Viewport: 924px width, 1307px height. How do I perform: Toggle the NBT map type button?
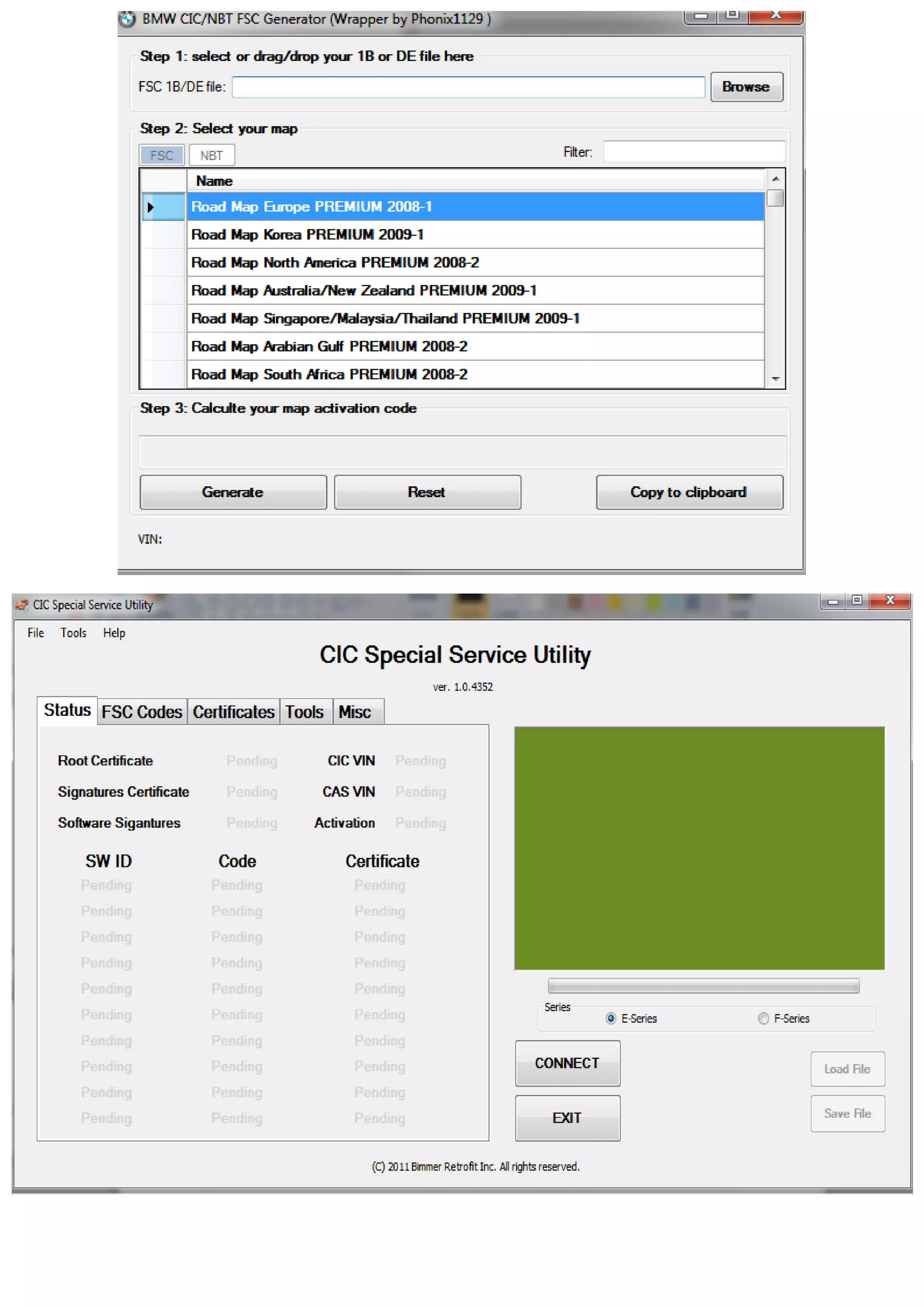[212, 155]
